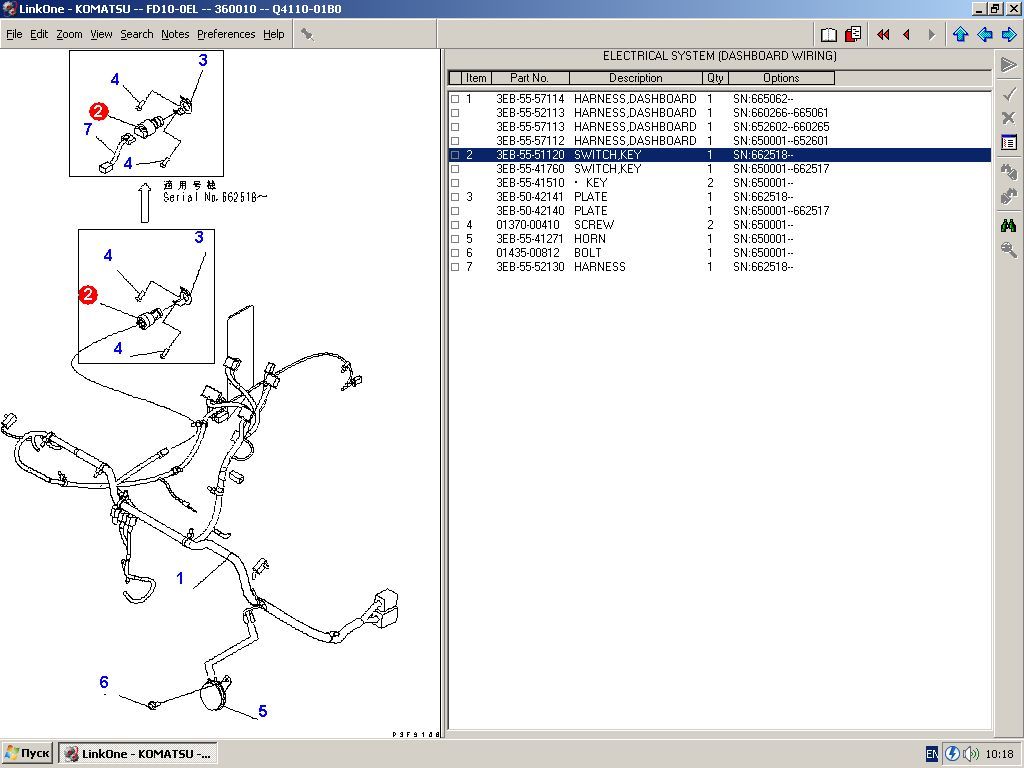Screen dimensions: 1024x768
Task: Select the PLATE row 3EB-50-42141
Action: click(720, 197)
